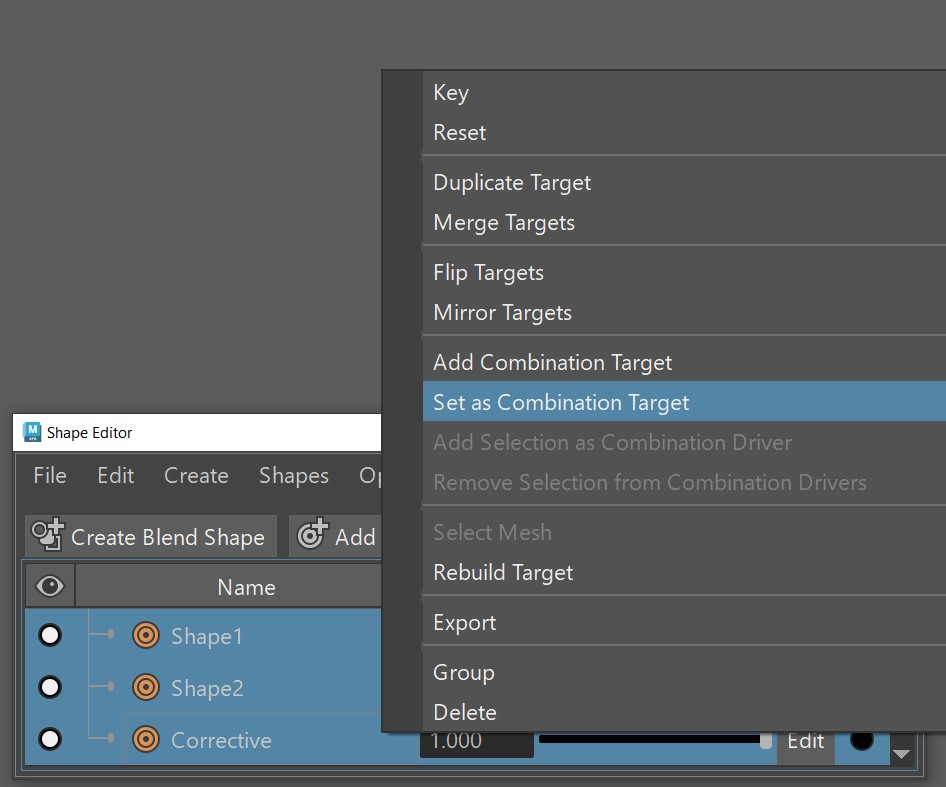The image size is (946, 787).
Task: Click the black key circle on Corrective row
Action: click(x=862, y=740)
